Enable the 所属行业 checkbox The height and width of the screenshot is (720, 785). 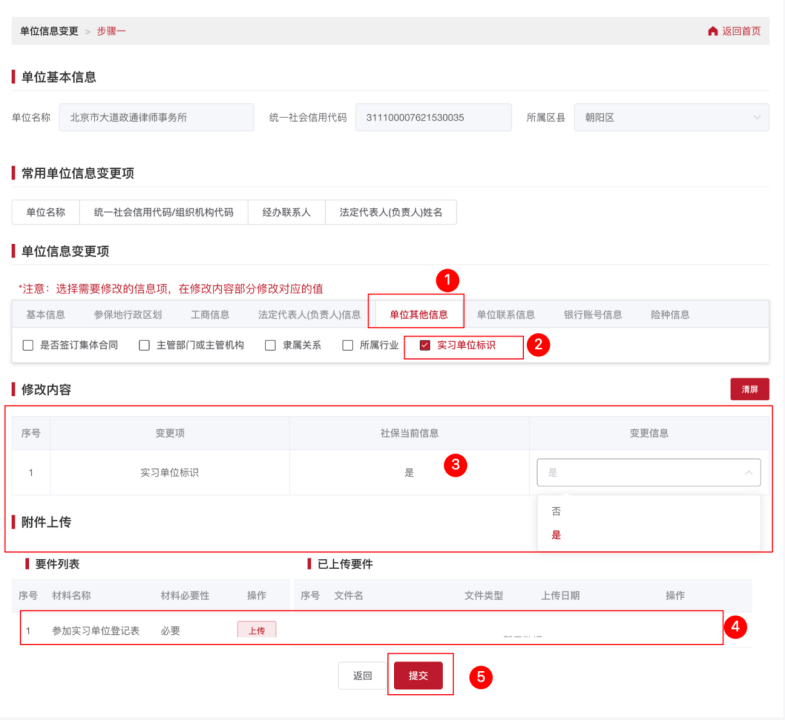point(348,345)
